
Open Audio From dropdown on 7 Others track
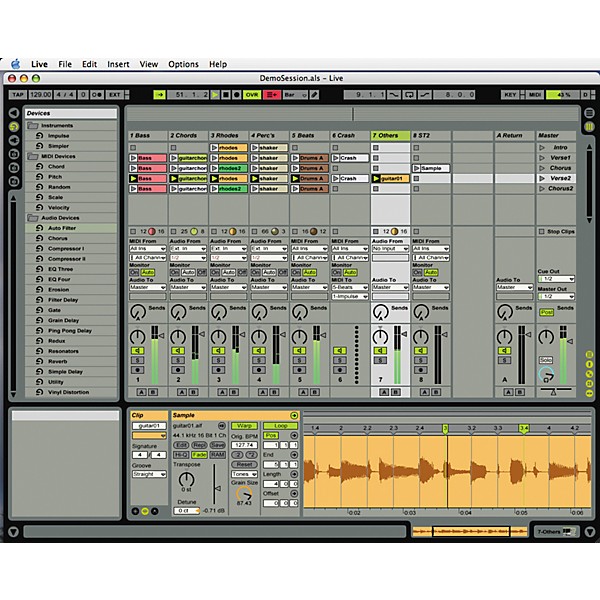390,249
